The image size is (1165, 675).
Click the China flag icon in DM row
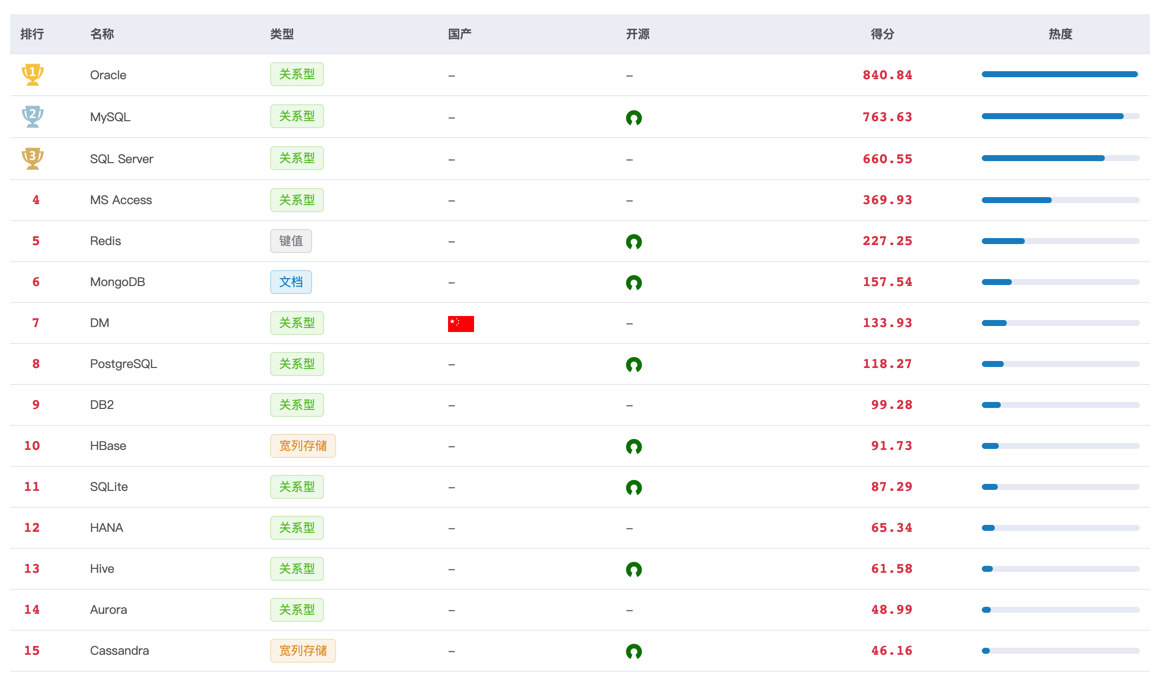pyautogui.click(x=461, y=323)
